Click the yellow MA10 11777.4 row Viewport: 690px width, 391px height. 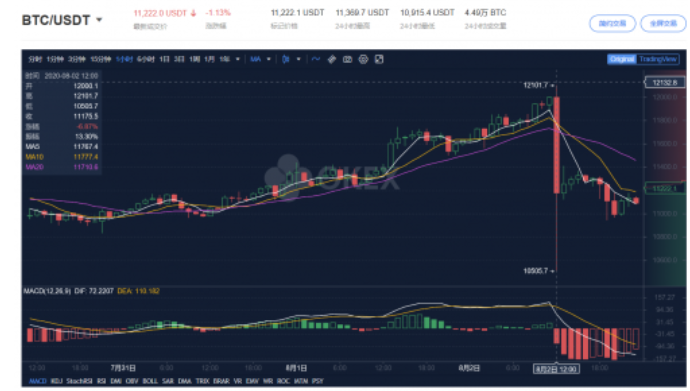[62, 157]
